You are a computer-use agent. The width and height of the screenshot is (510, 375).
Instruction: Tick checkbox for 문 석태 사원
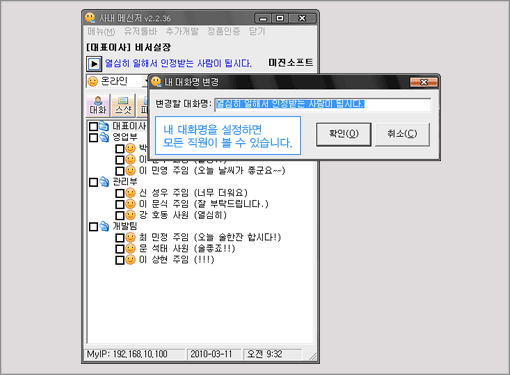pyautogui.click(x=120, y=249)
